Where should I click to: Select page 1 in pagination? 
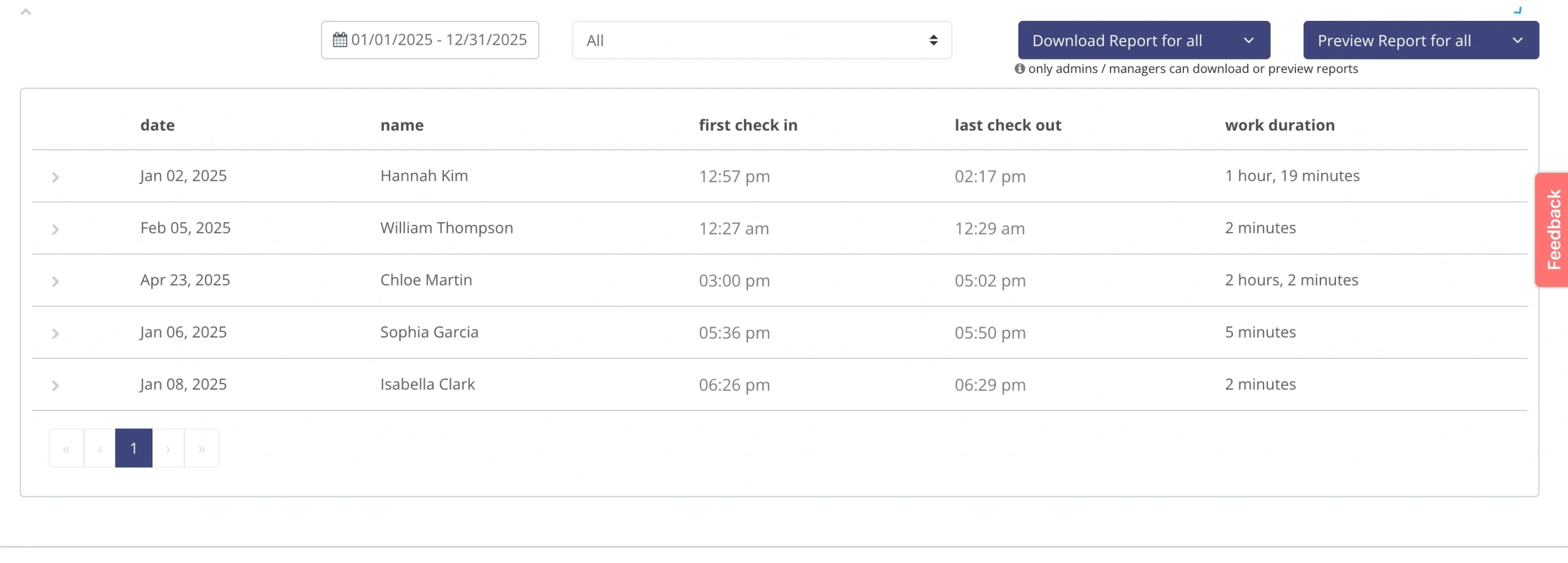click(134, 448)
